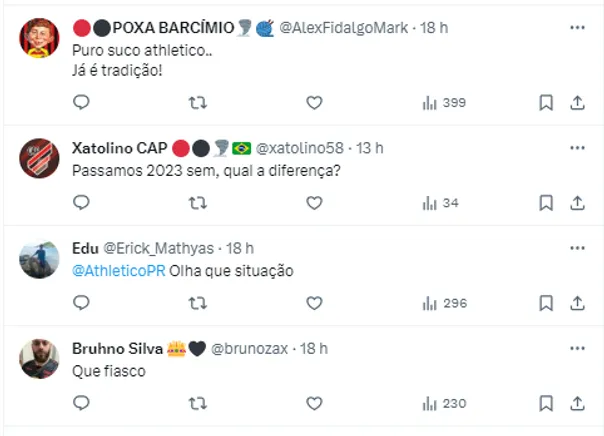Repost Edu's tweet
Viewport: 604px width, 436px height.
198,302
